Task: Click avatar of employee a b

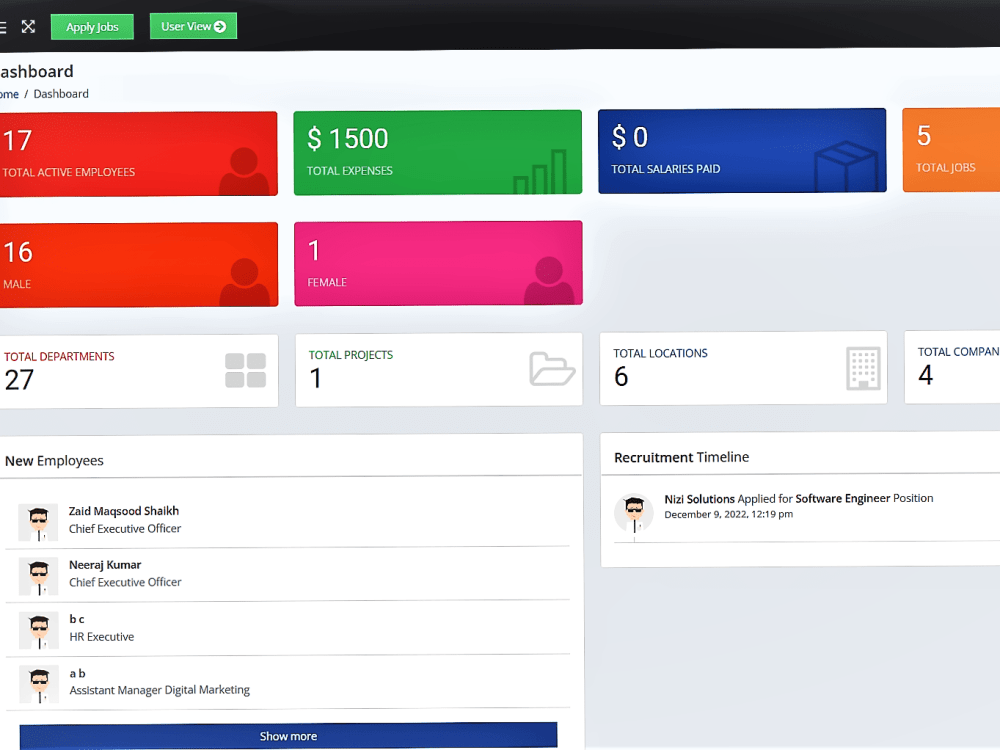Action: tap(39, 684)
